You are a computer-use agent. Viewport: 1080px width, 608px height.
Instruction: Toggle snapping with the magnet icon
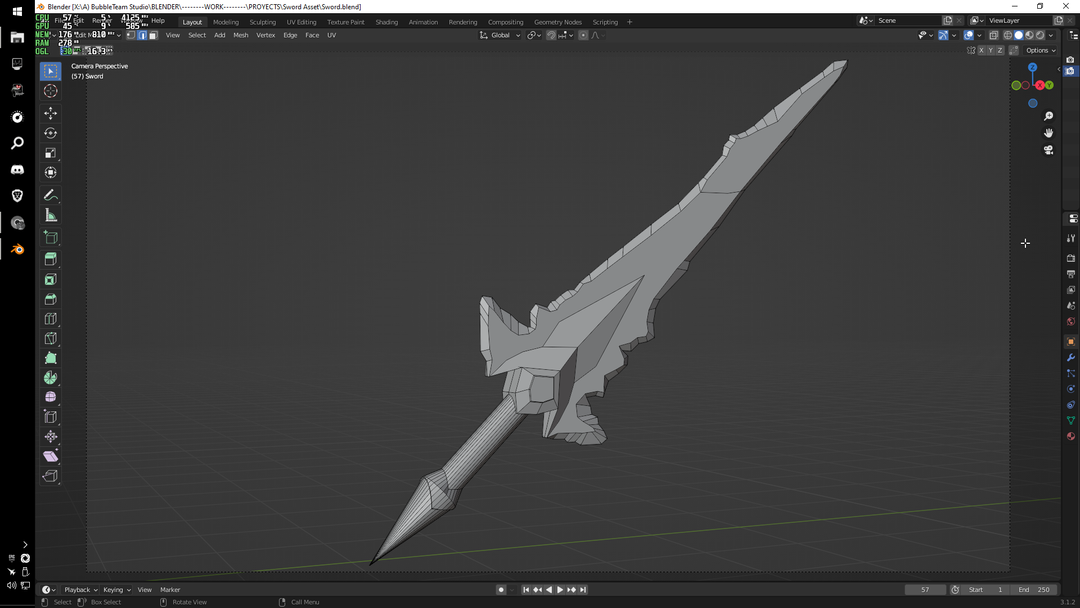click(551, 34)
